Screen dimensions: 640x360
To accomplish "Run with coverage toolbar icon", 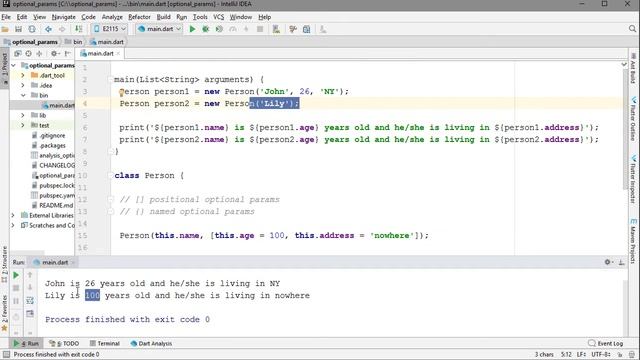I will coord(219,29).
